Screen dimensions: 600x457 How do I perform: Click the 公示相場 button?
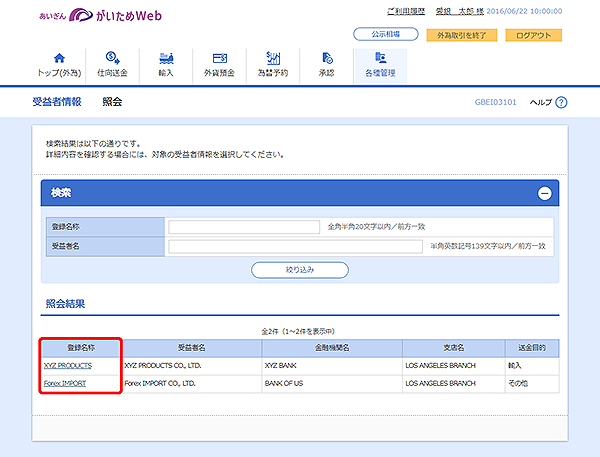386,34
